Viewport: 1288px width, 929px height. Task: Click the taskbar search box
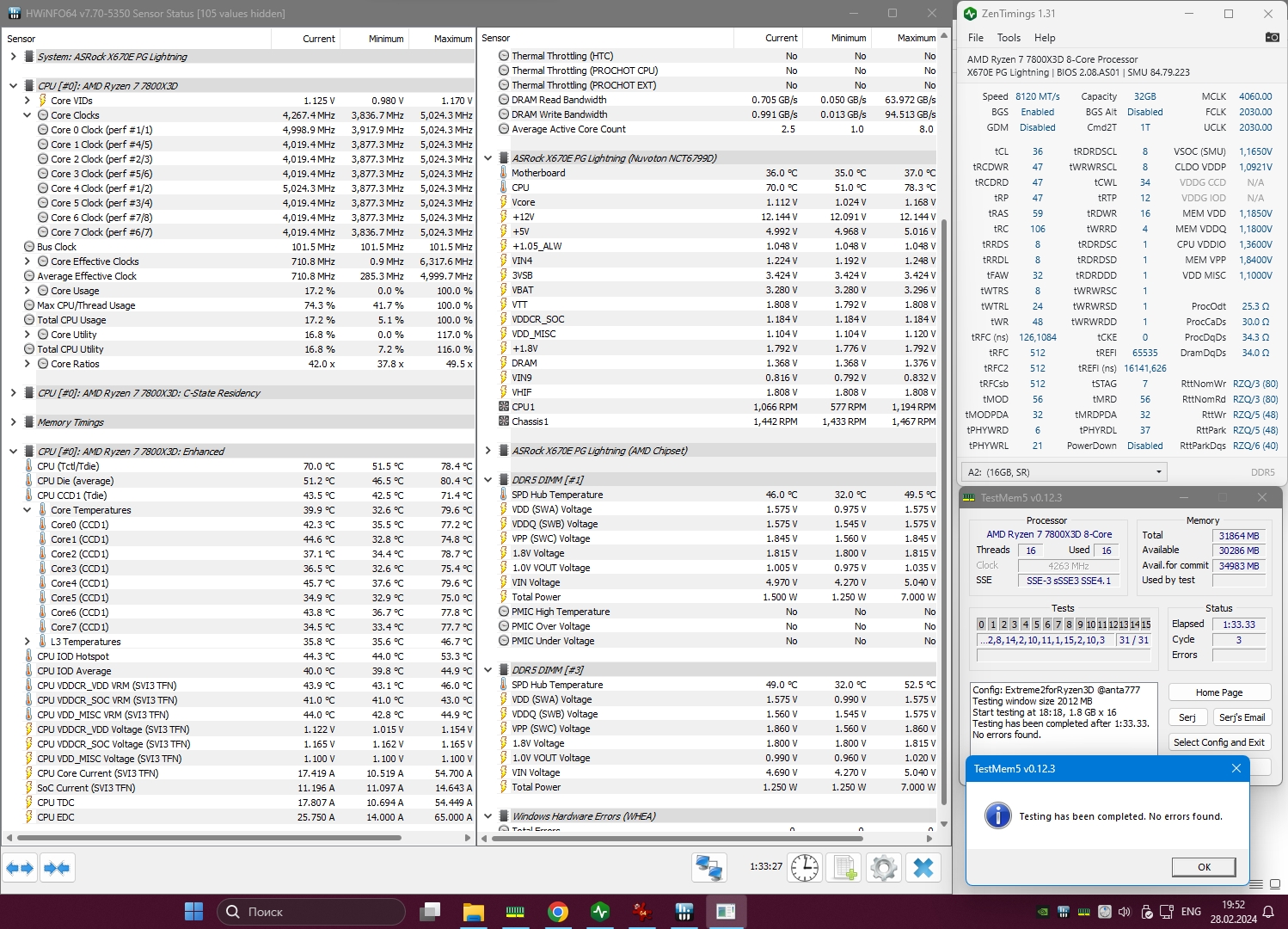[310, 912]
